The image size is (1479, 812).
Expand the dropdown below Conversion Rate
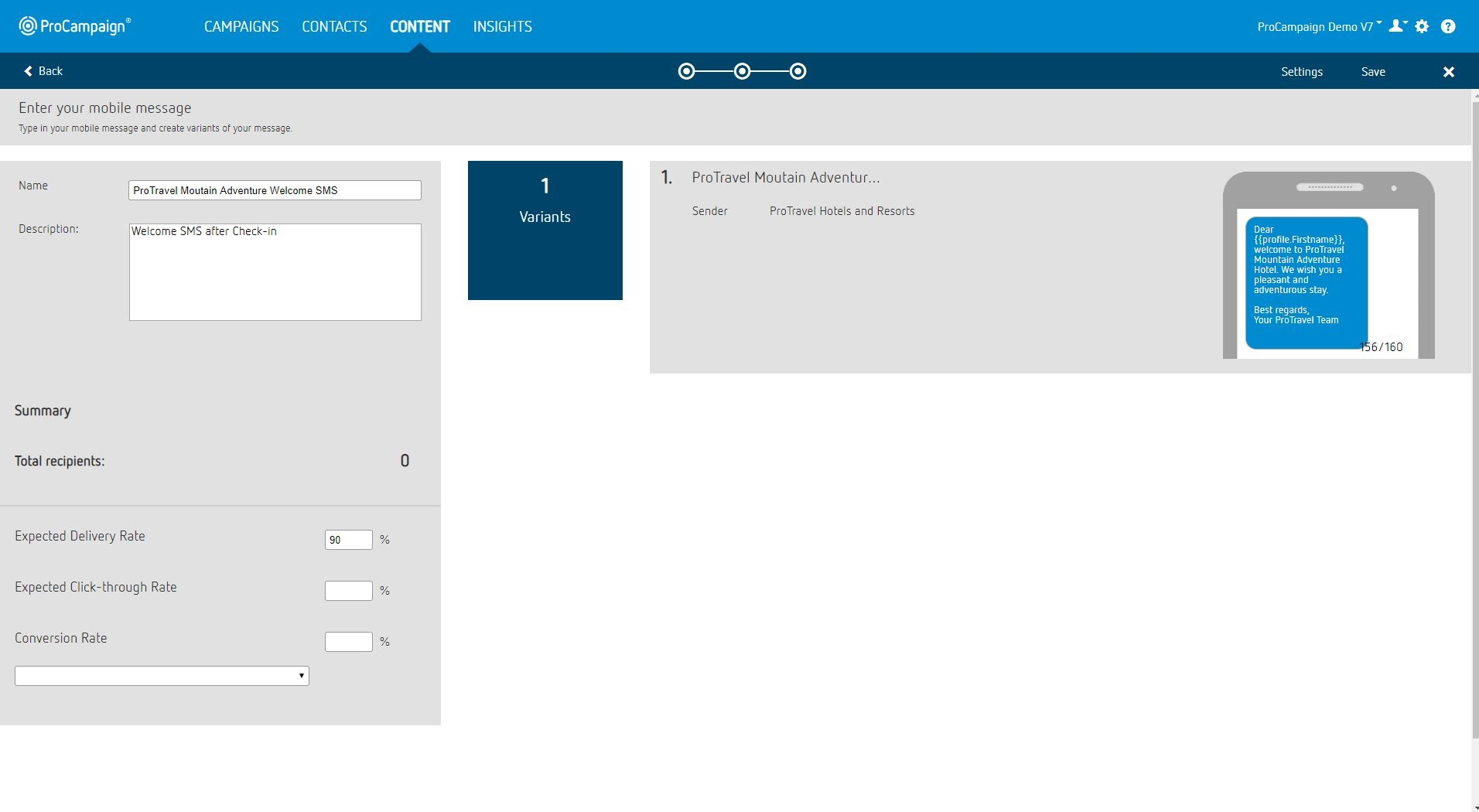click(162, 676)
